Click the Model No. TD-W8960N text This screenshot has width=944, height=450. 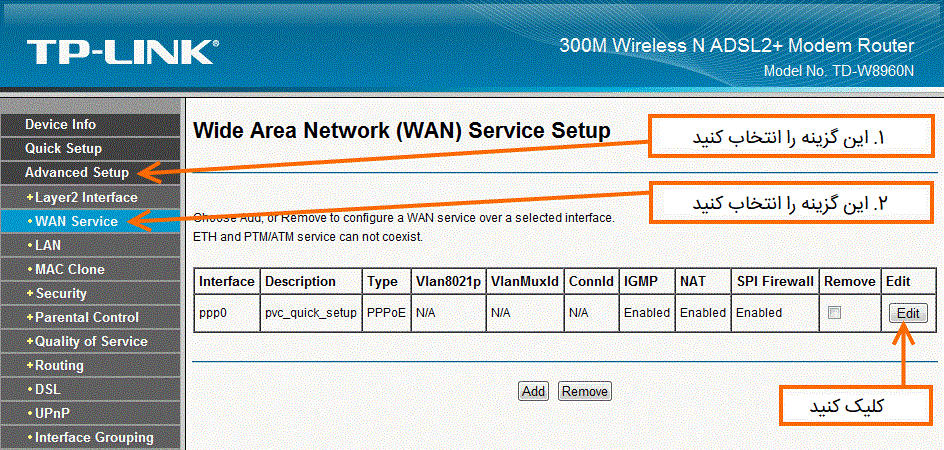tap(839, 71)
